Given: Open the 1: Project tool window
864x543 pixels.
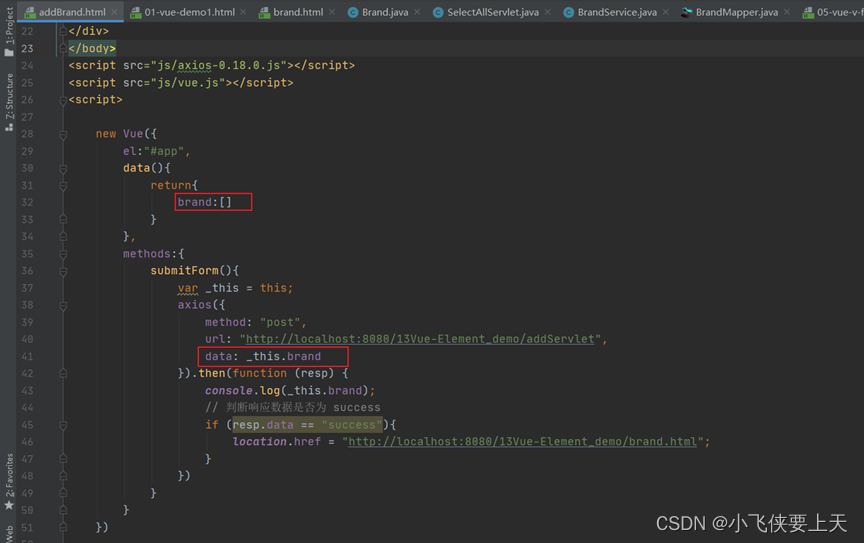Looking at the screenshot, I should [9, 25].
